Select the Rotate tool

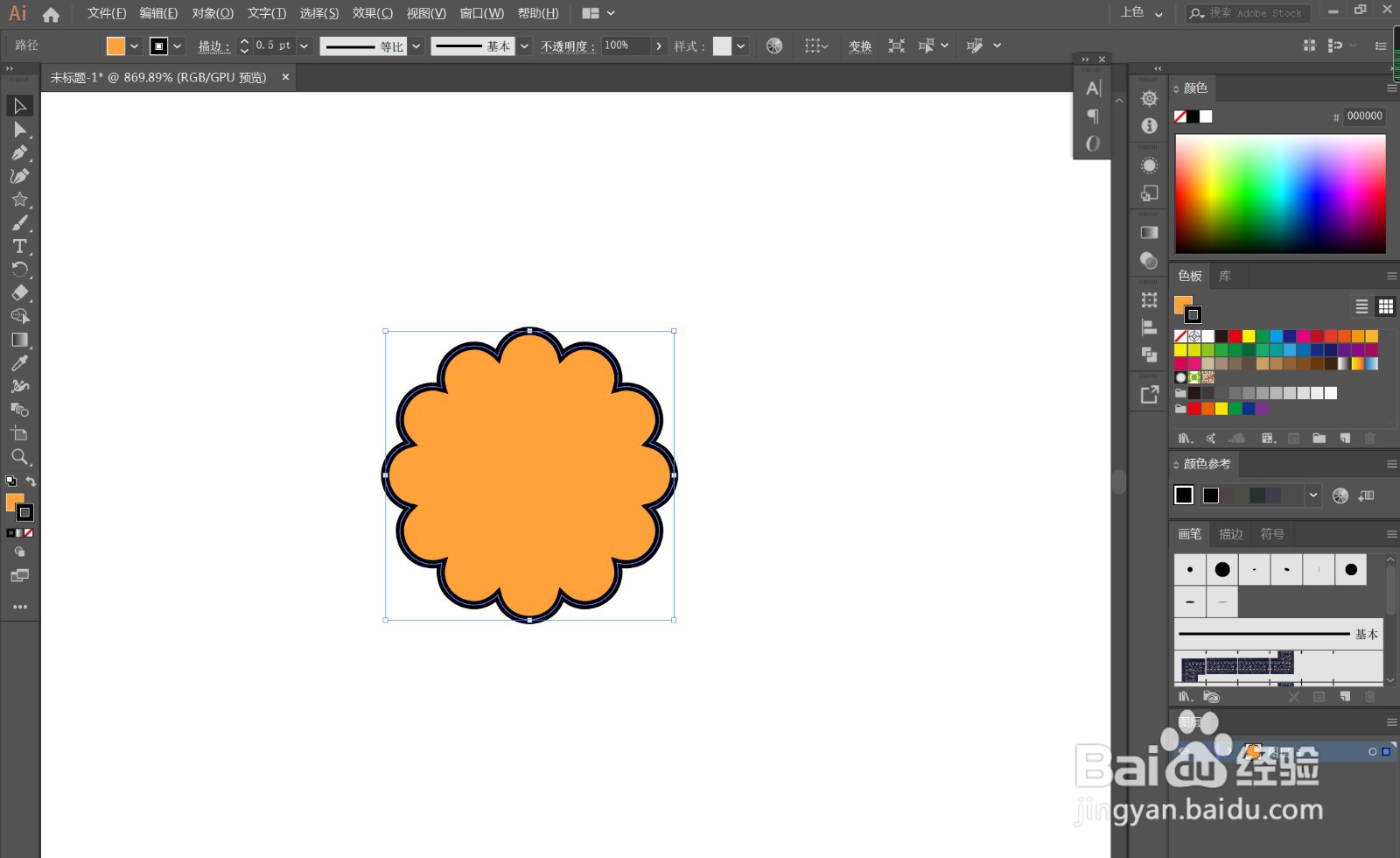(x=19, y=270)
